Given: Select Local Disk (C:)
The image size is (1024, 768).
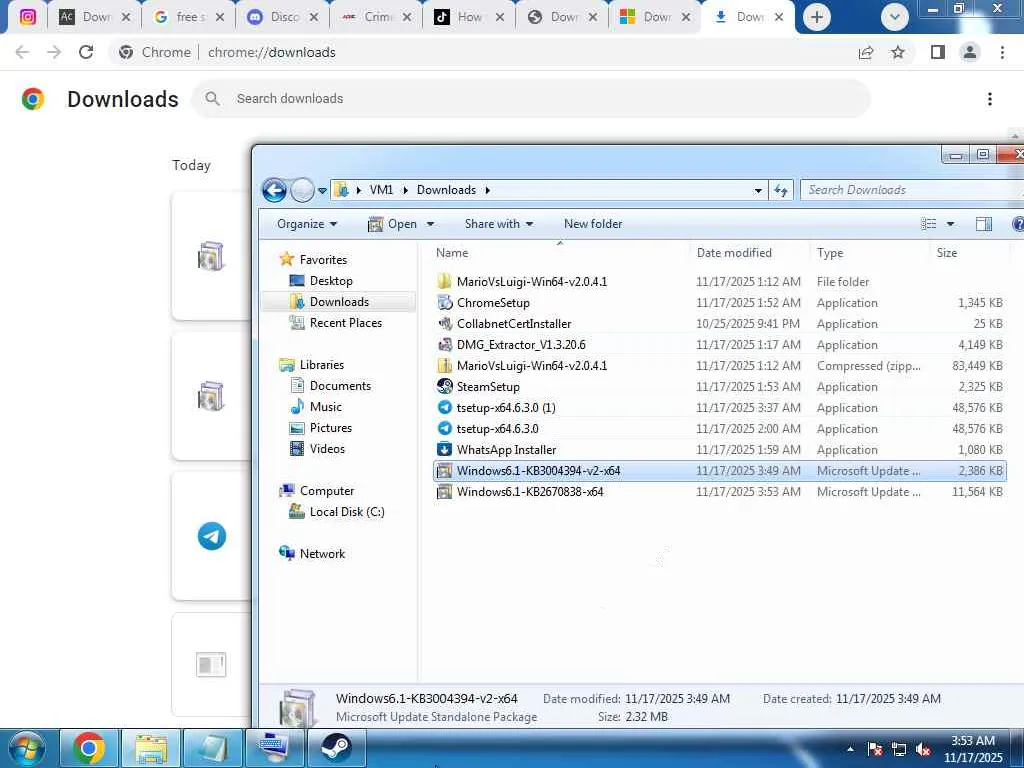Looking at the screenshot, I should click(x=347, y=512).
